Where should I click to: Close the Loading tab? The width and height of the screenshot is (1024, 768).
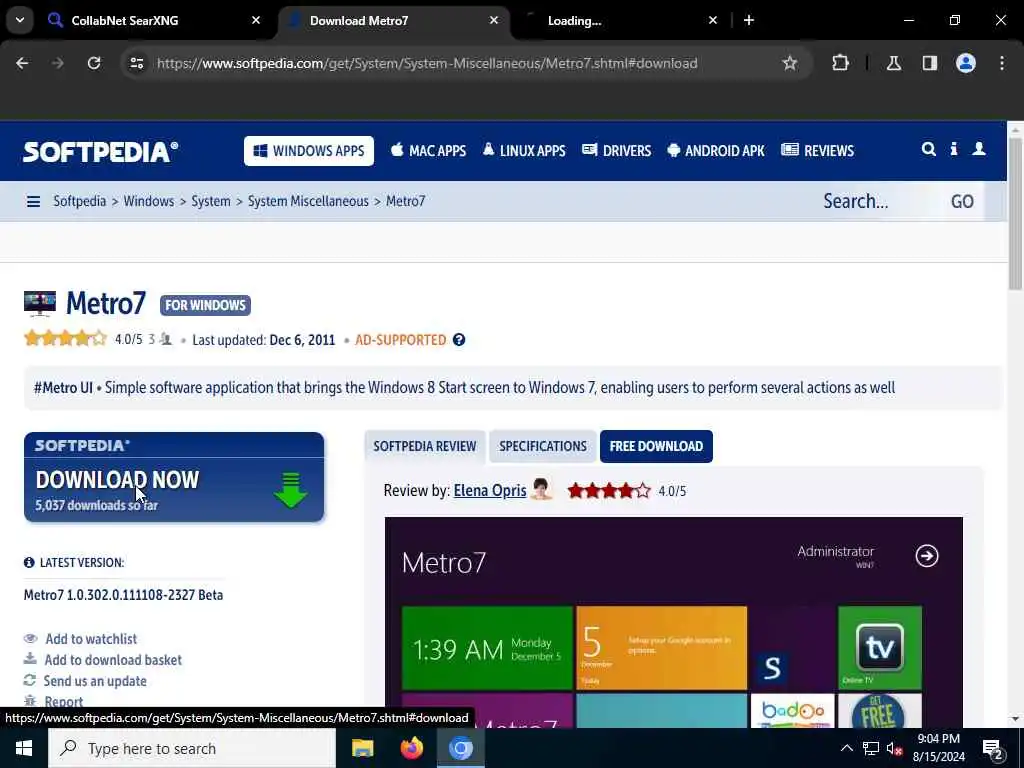tap(712, 20)
